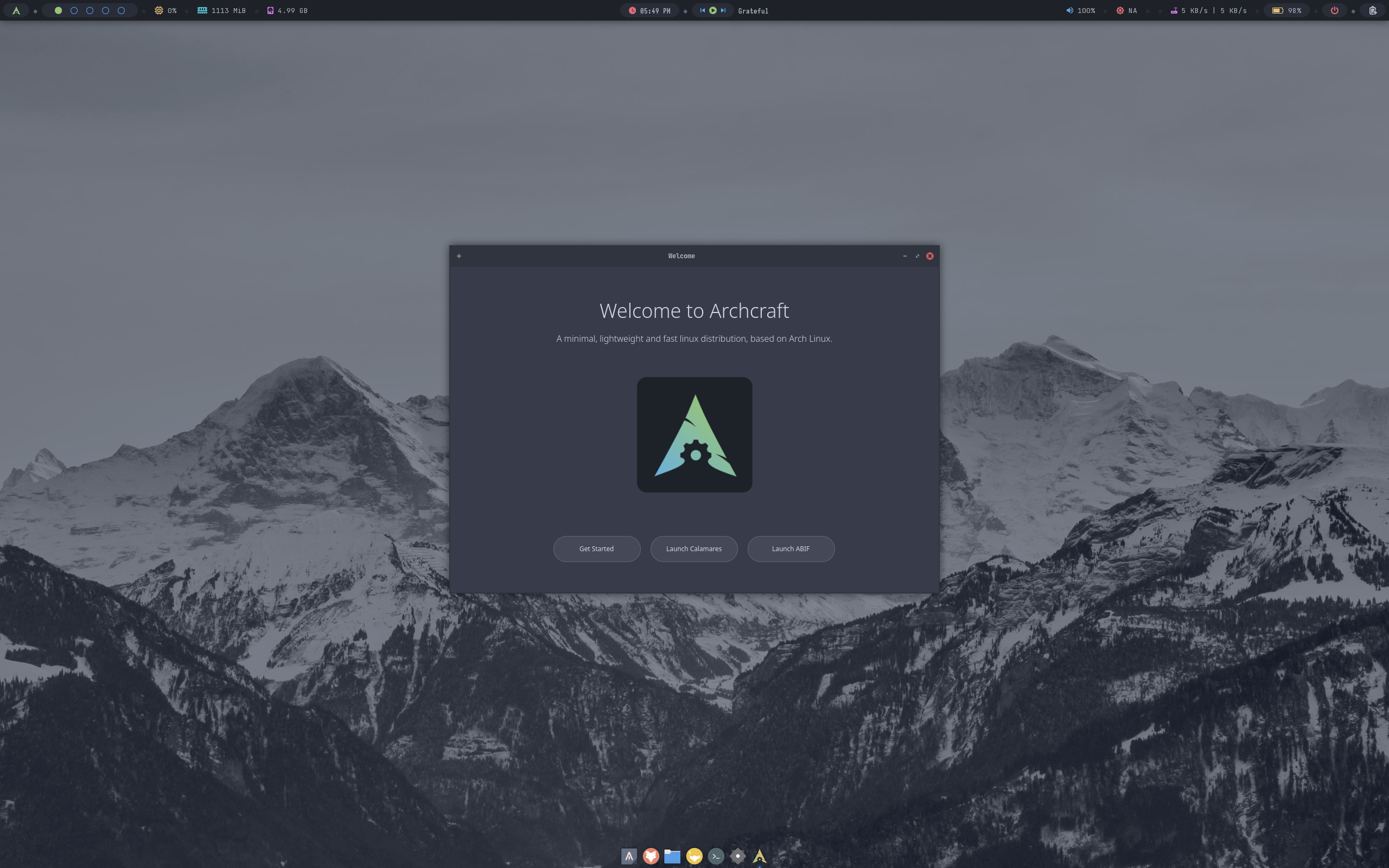Play the current music track
The height and width of the screenshot is (868, 1389).
pos(712,10)
